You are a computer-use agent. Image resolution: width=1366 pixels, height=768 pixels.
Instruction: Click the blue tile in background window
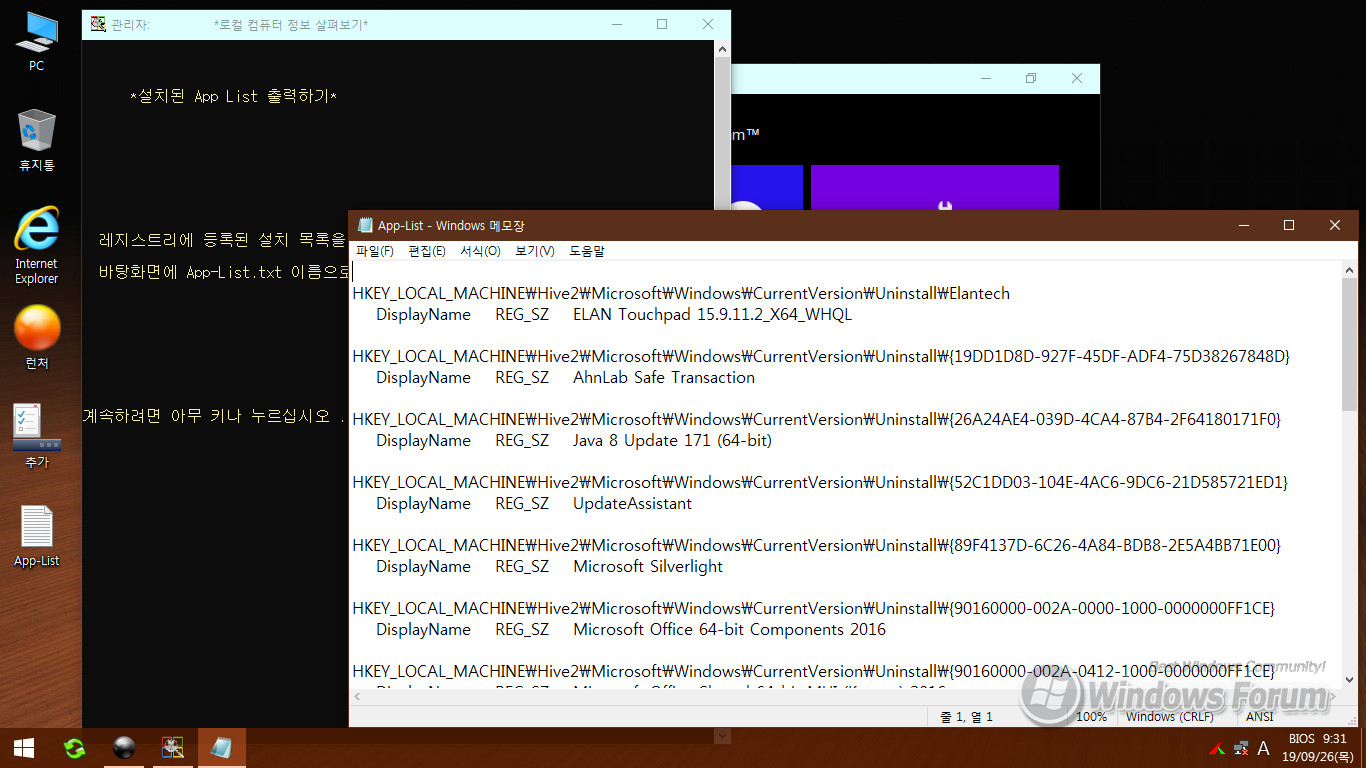(767, 187)
